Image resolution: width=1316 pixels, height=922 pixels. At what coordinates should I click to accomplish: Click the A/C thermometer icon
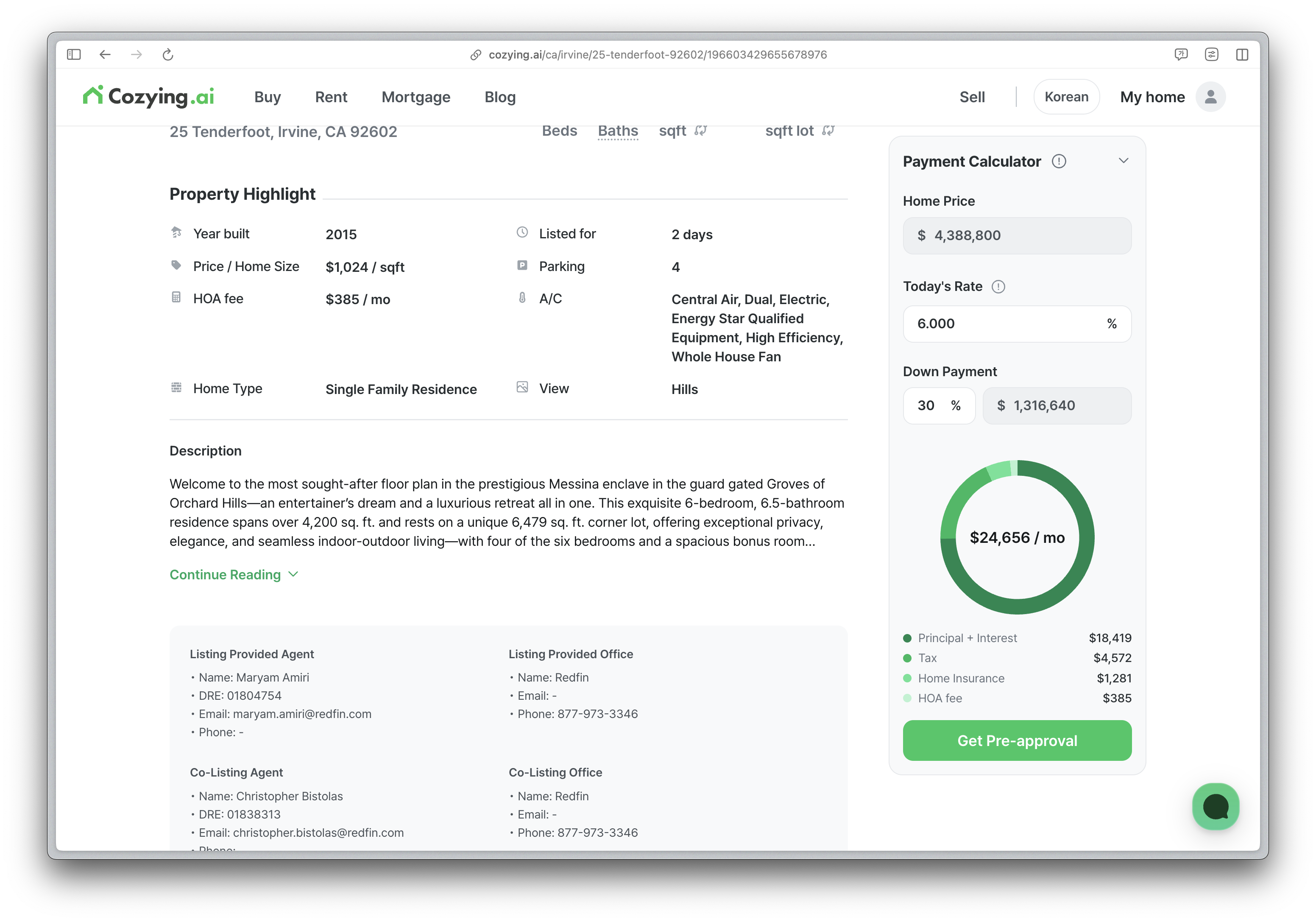522,297
